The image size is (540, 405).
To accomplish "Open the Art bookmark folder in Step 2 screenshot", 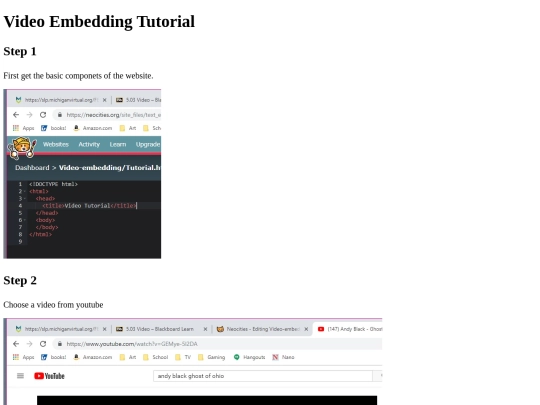I will coord(128,357).
